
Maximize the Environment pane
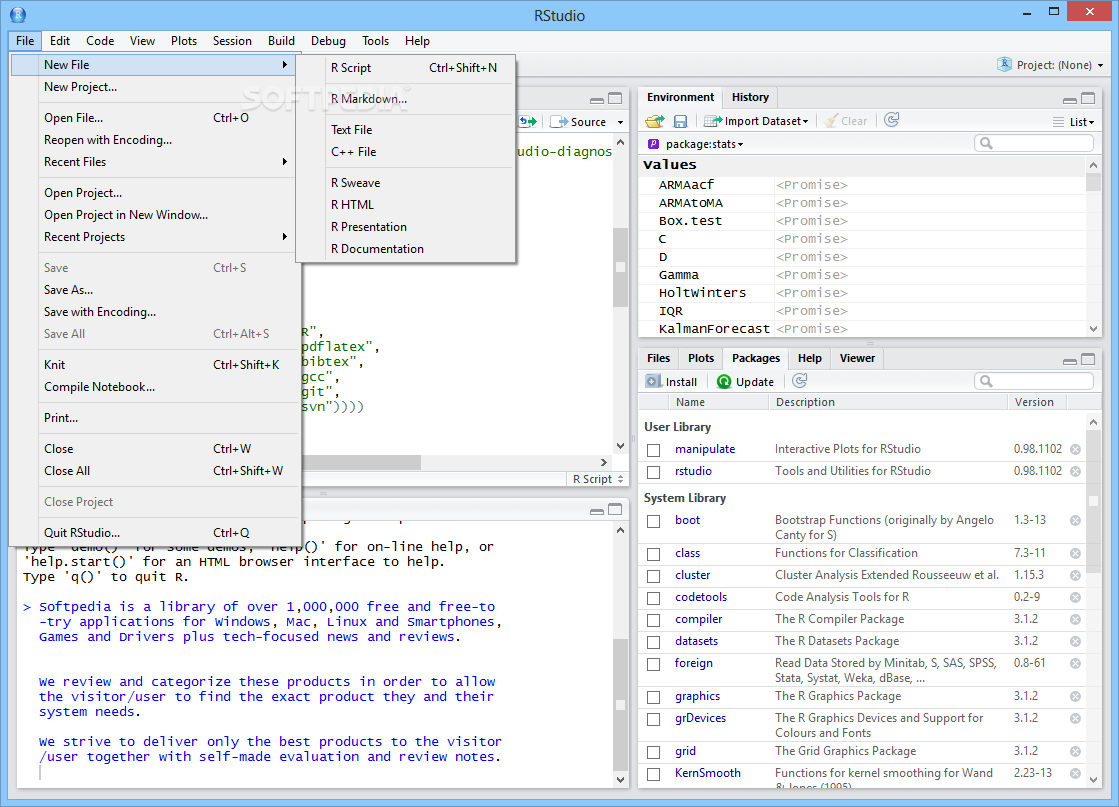pos(1088,98)
